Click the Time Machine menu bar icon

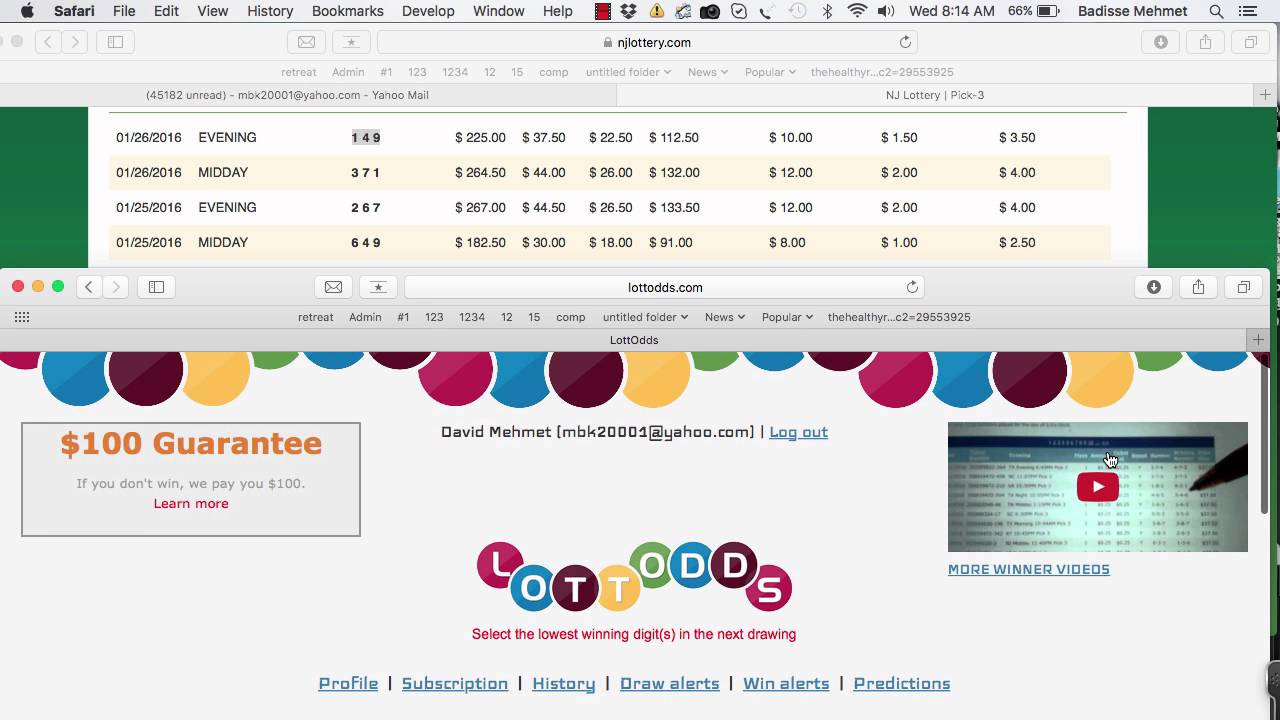tap(798, 11)
